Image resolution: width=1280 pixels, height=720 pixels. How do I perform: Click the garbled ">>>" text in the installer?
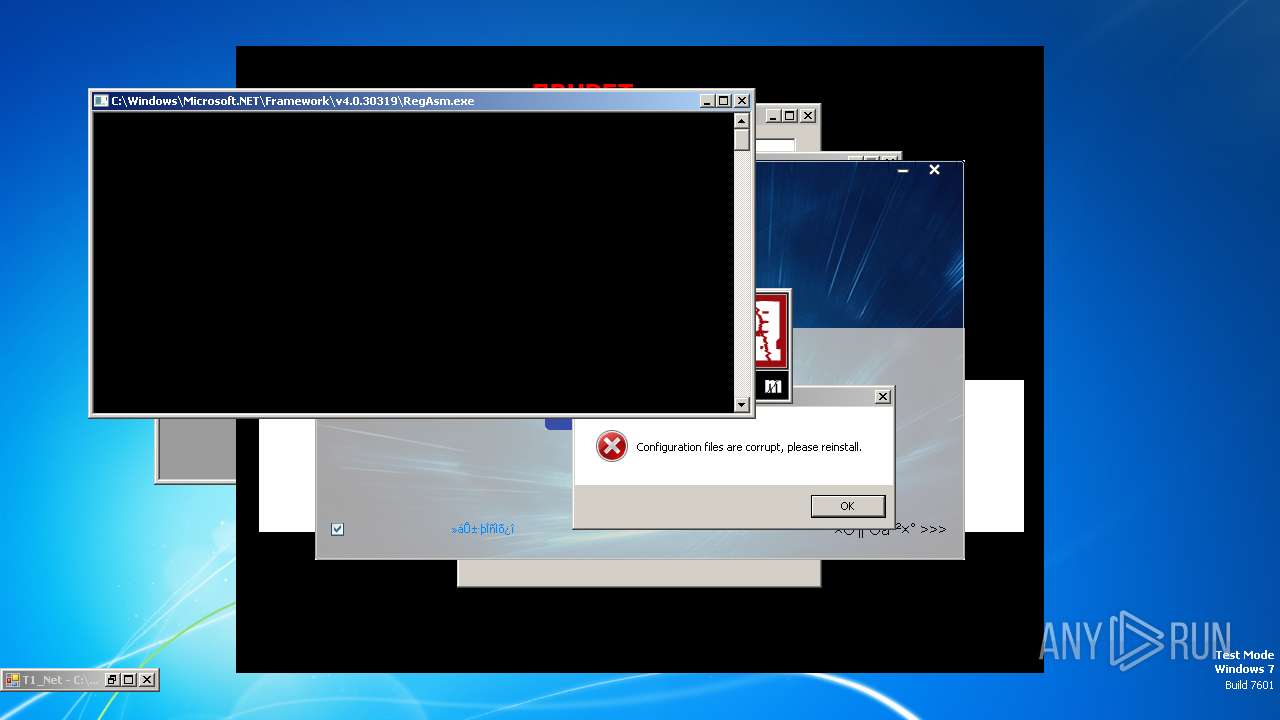point(890,529)
